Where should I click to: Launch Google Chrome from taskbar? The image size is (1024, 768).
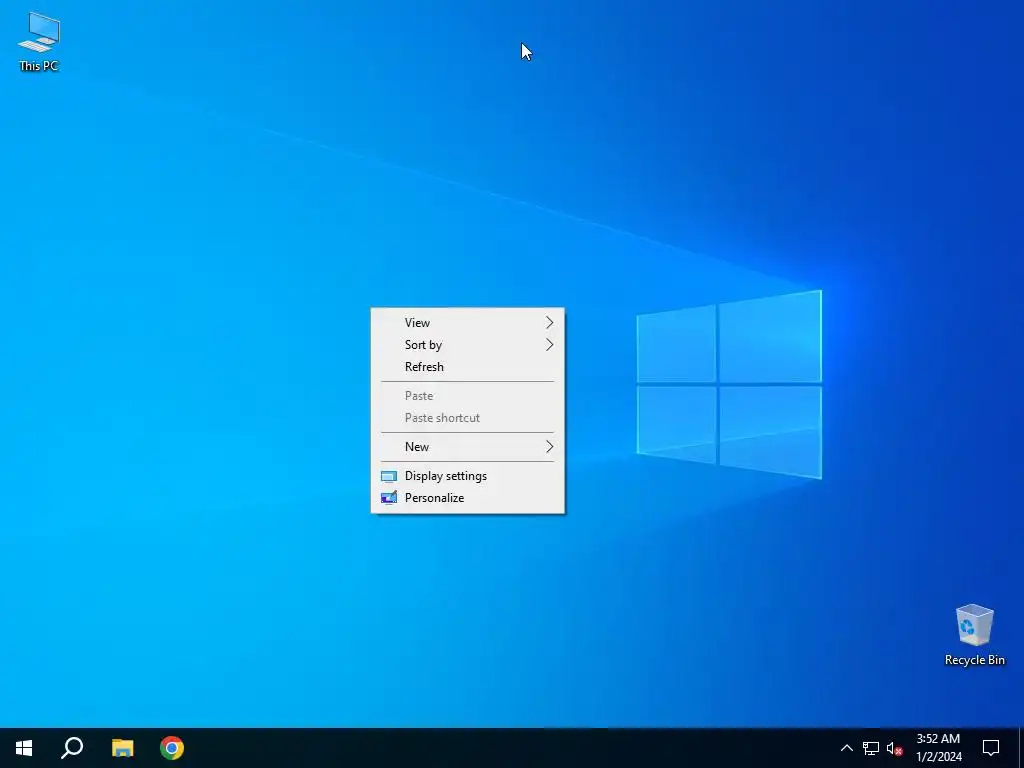click(172, 748)
